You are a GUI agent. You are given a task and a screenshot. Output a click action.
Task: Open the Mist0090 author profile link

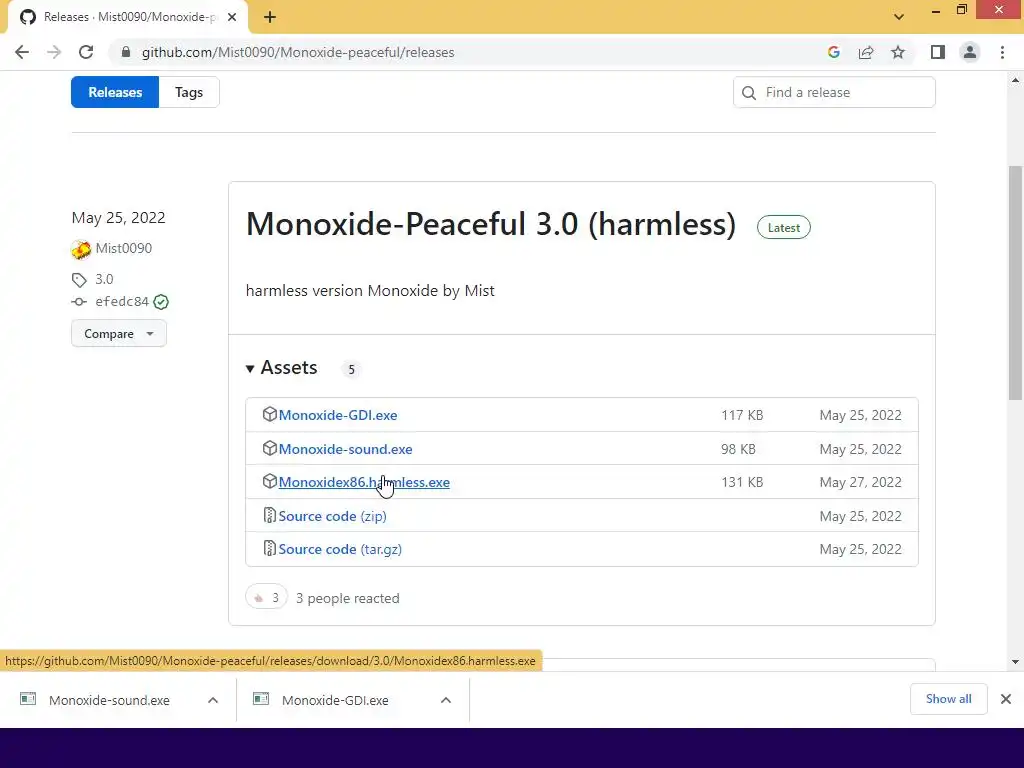coord(123,248)
